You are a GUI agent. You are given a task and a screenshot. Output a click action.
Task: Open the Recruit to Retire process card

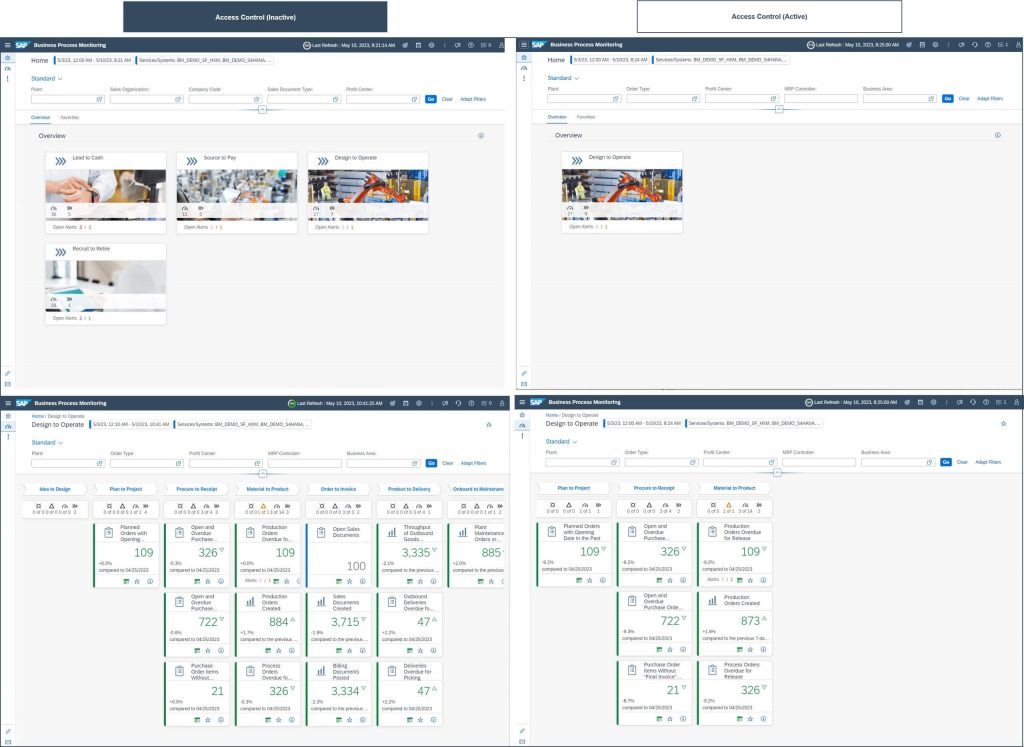tap(106, 284)
